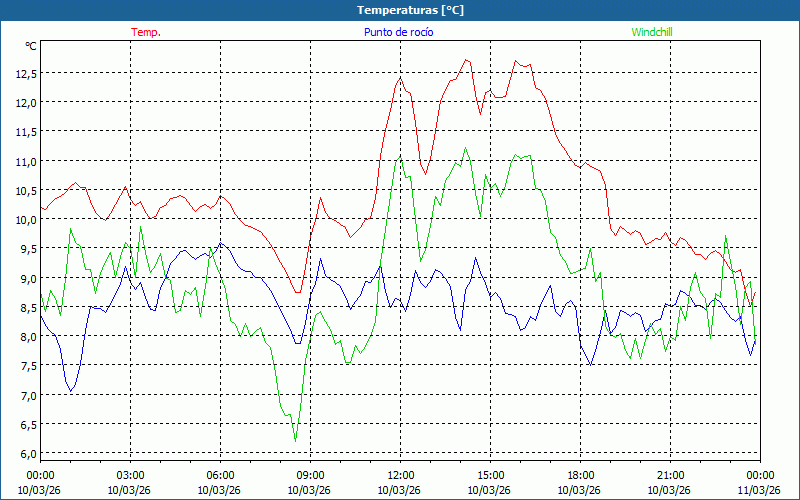Select the blue "Punto de rocío" legend label
Screen dimensions: 800x500
tap(399, 32)
